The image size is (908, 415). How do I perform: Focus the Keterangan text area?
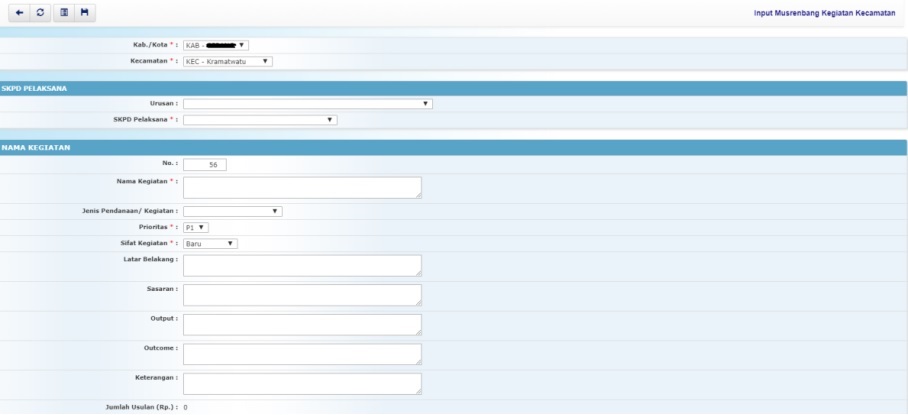[x=301, y=384]
